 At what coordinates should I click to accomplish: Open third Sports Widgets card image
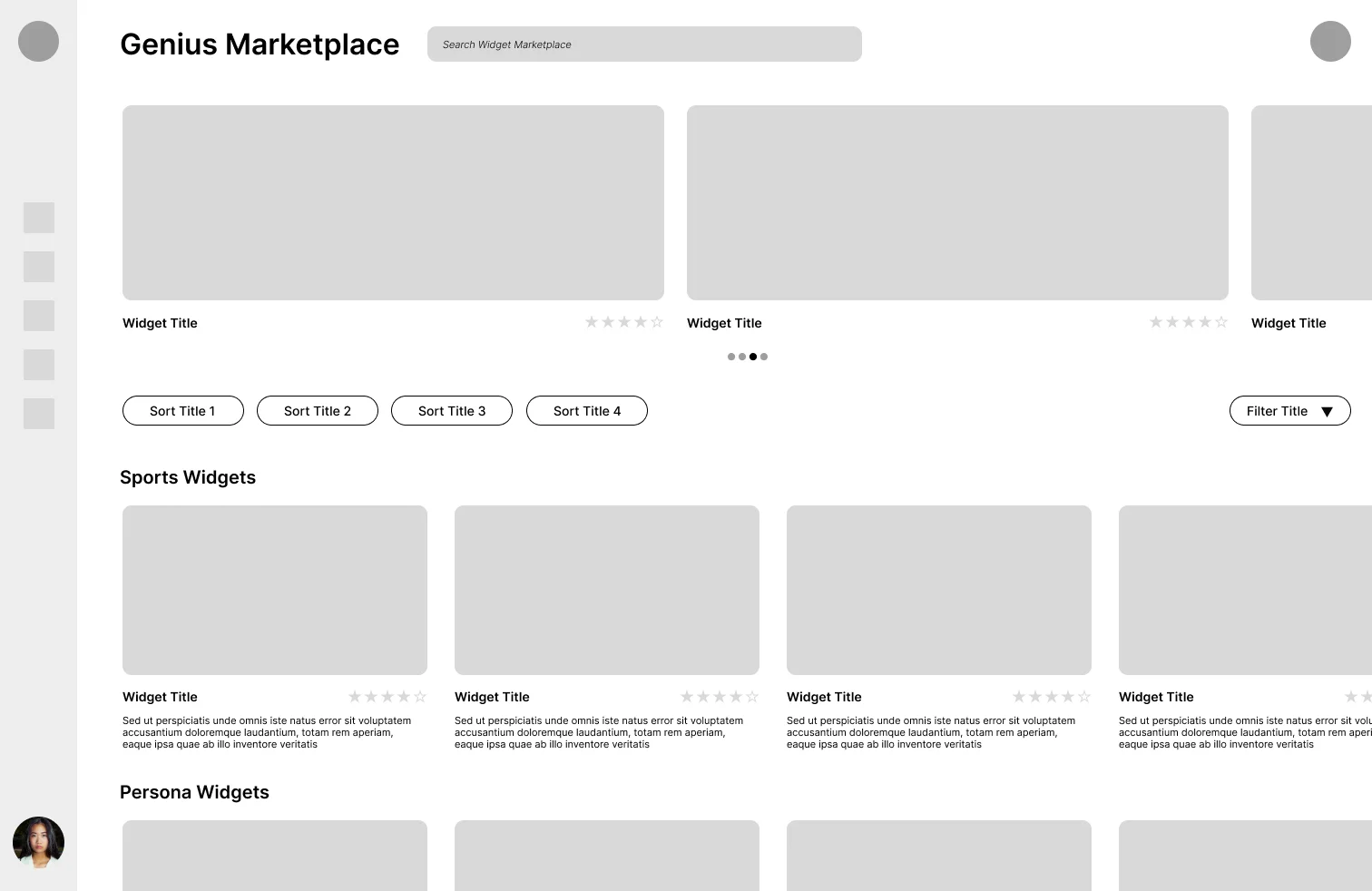tap(939, 590)
